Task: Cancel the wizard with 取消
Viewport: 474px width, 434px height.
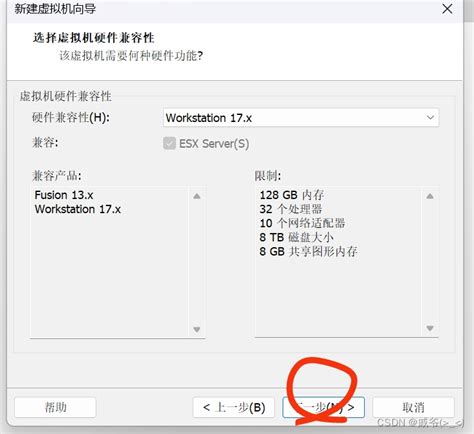Action: tap(413, 407)
